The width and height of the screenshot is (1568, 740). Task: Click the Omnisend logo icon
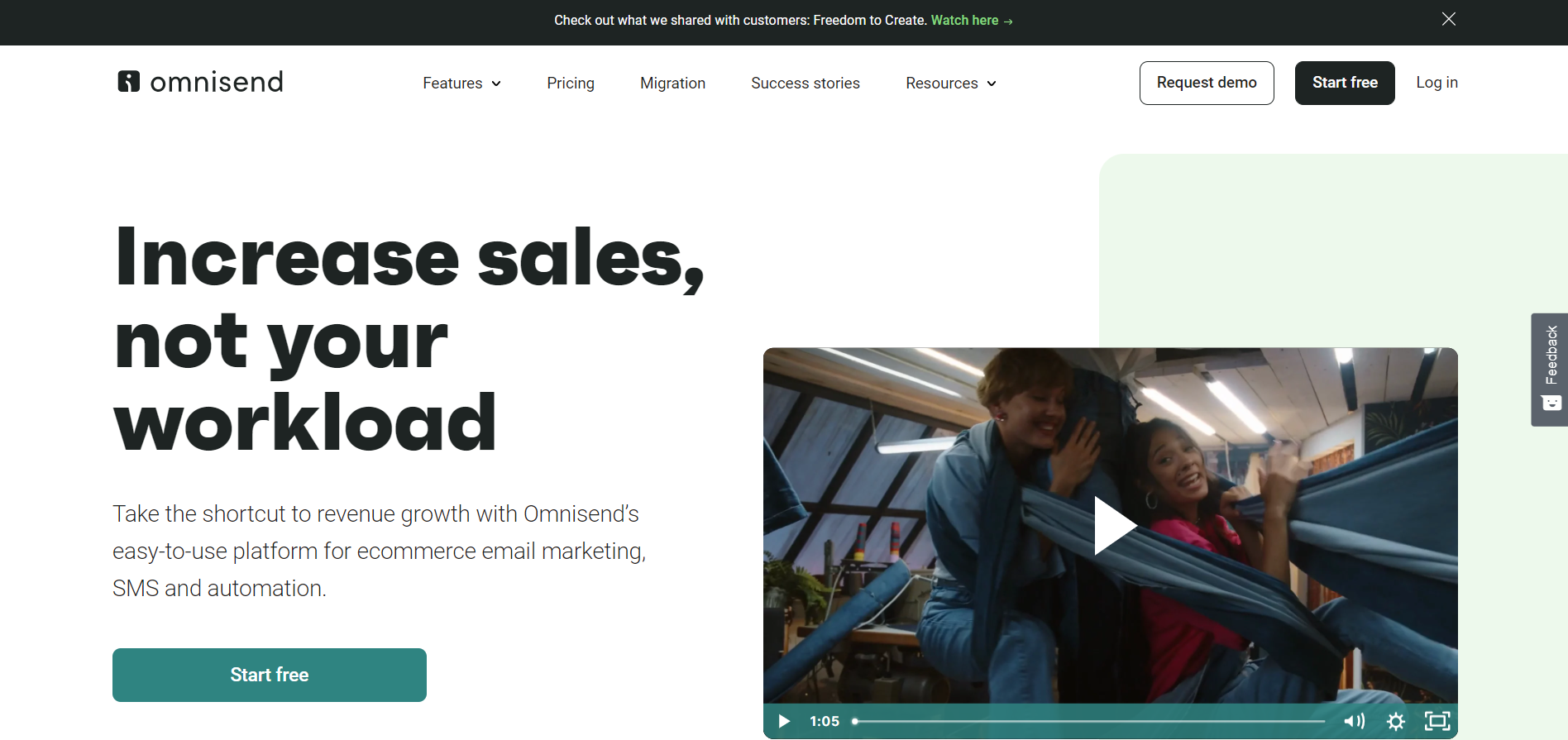point(128,81)
